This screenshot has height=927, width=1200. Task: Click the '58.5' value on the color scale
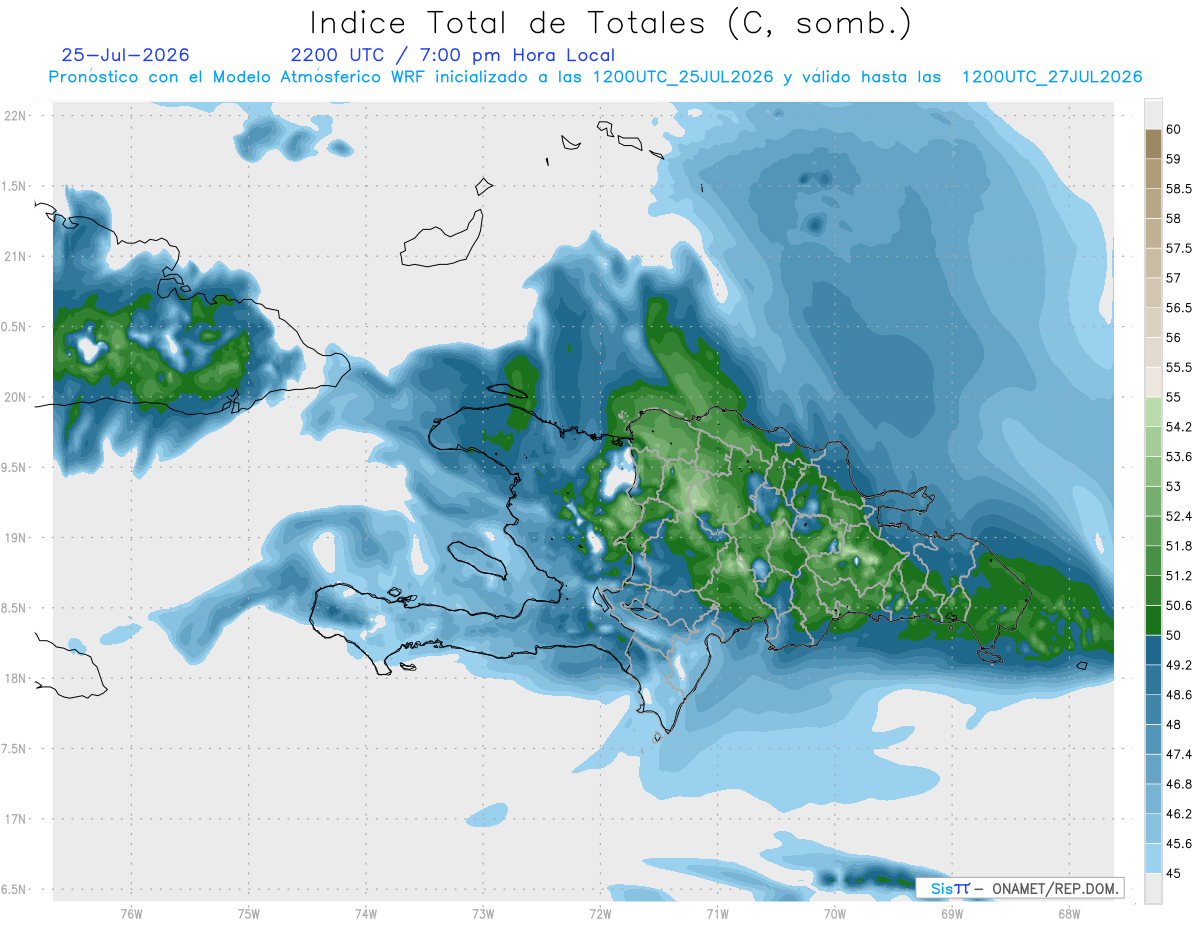(1180, 189)
